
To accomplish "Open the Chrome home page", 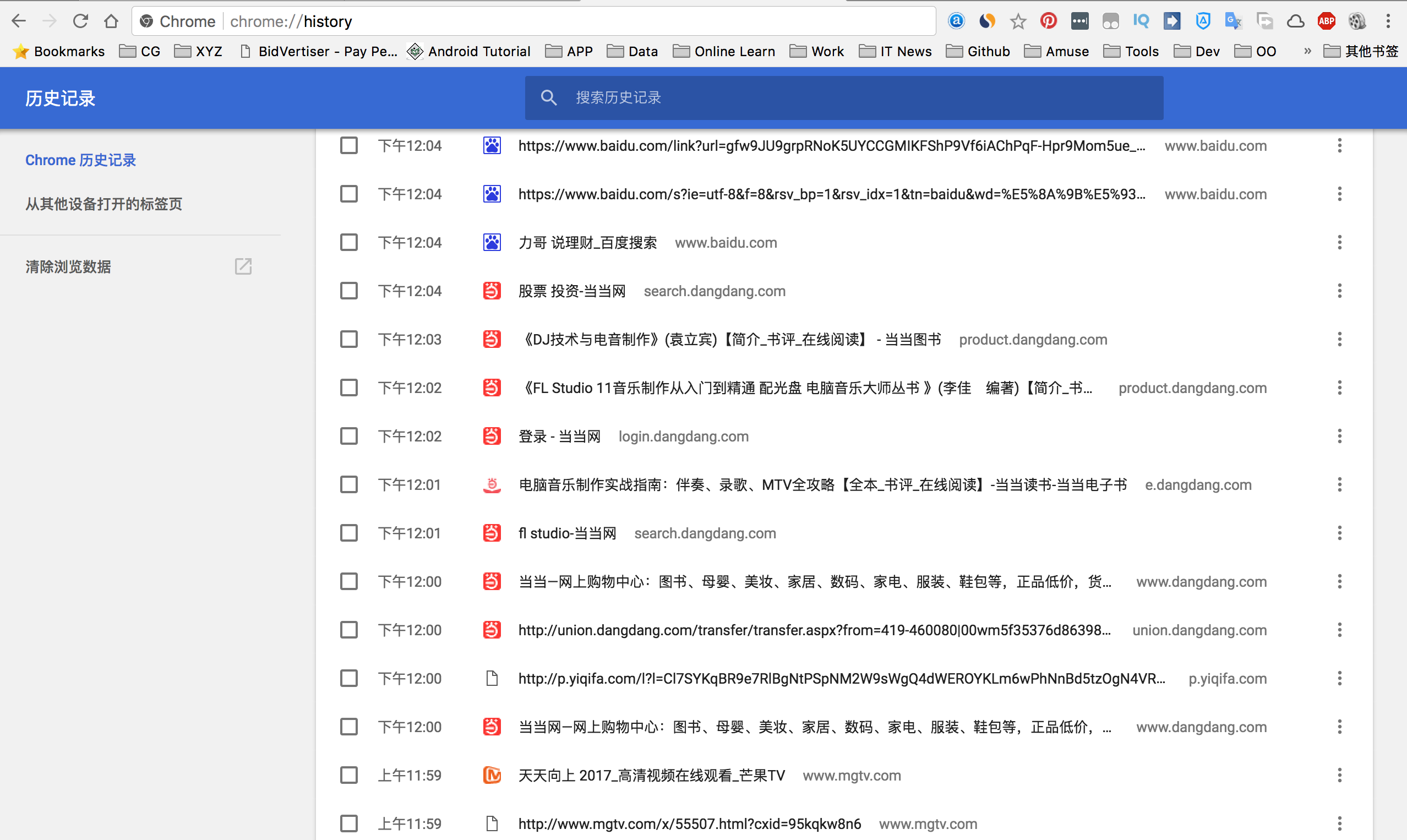I will pyautogui.click(x=112, y=21).
